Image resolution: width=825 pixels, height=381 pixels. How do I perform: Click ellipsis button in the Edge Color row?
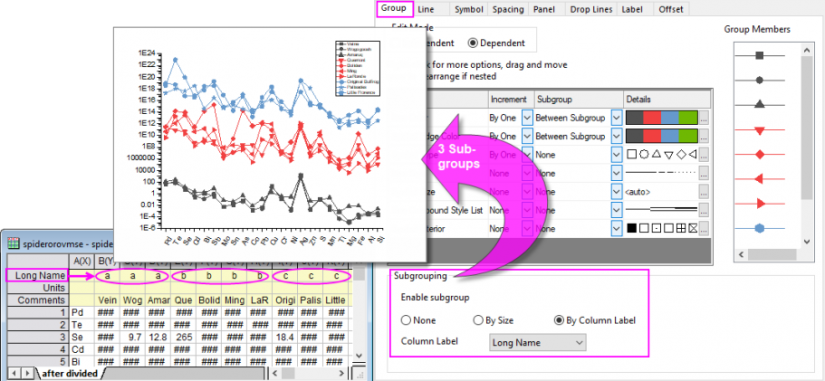pos(704,136)
